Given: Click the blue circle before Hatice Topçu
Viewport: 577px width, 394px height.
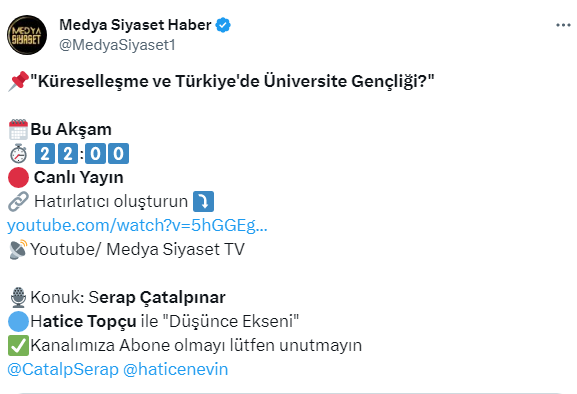Looking at the screenshot, I should 18,321.
